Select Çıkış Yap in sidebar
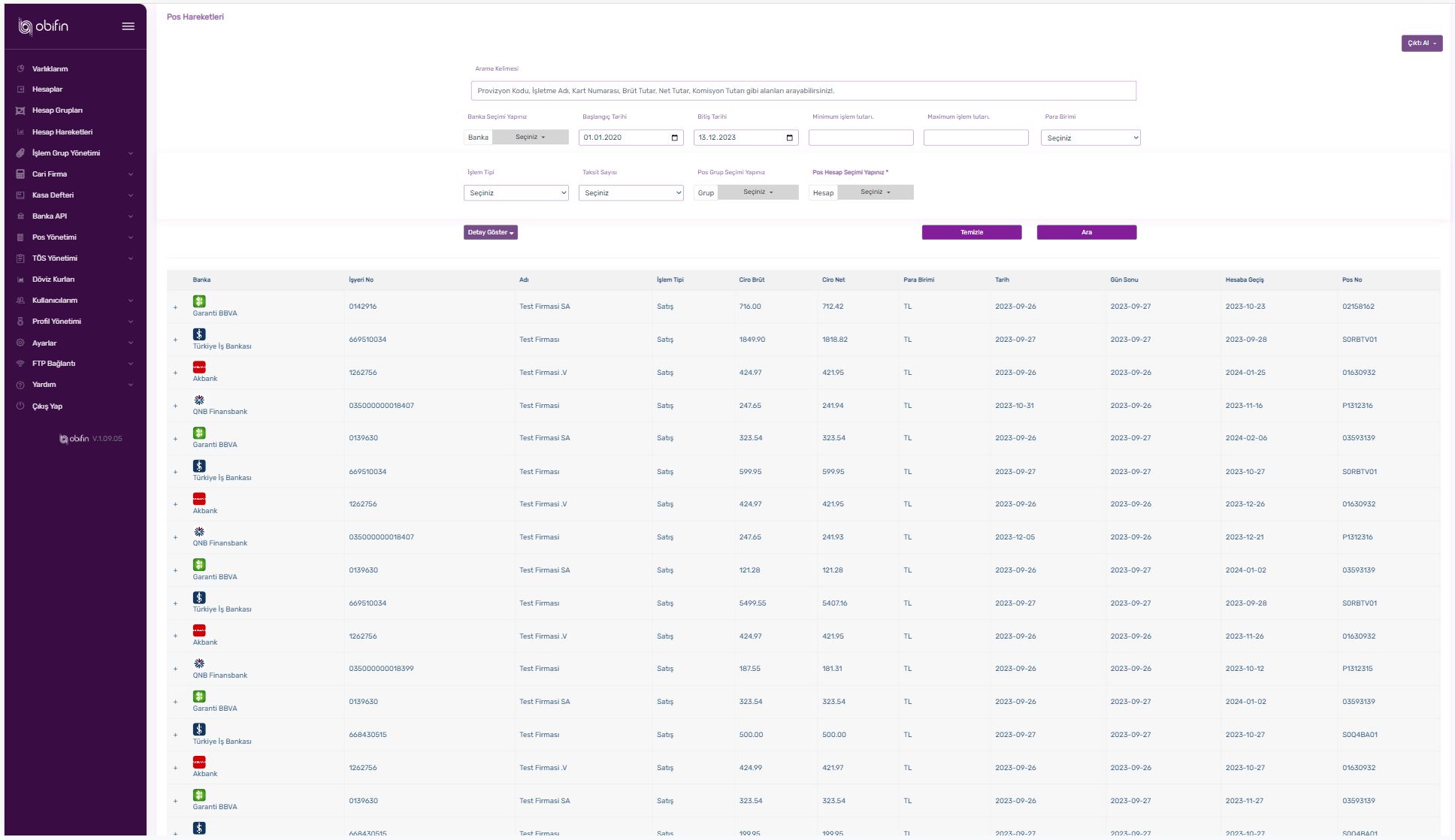1455x840 pixels. click(47, 406)
